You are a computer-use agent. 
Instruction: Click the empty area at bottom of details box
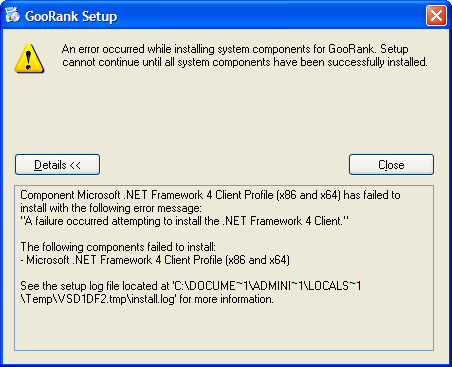click(224, 328)
